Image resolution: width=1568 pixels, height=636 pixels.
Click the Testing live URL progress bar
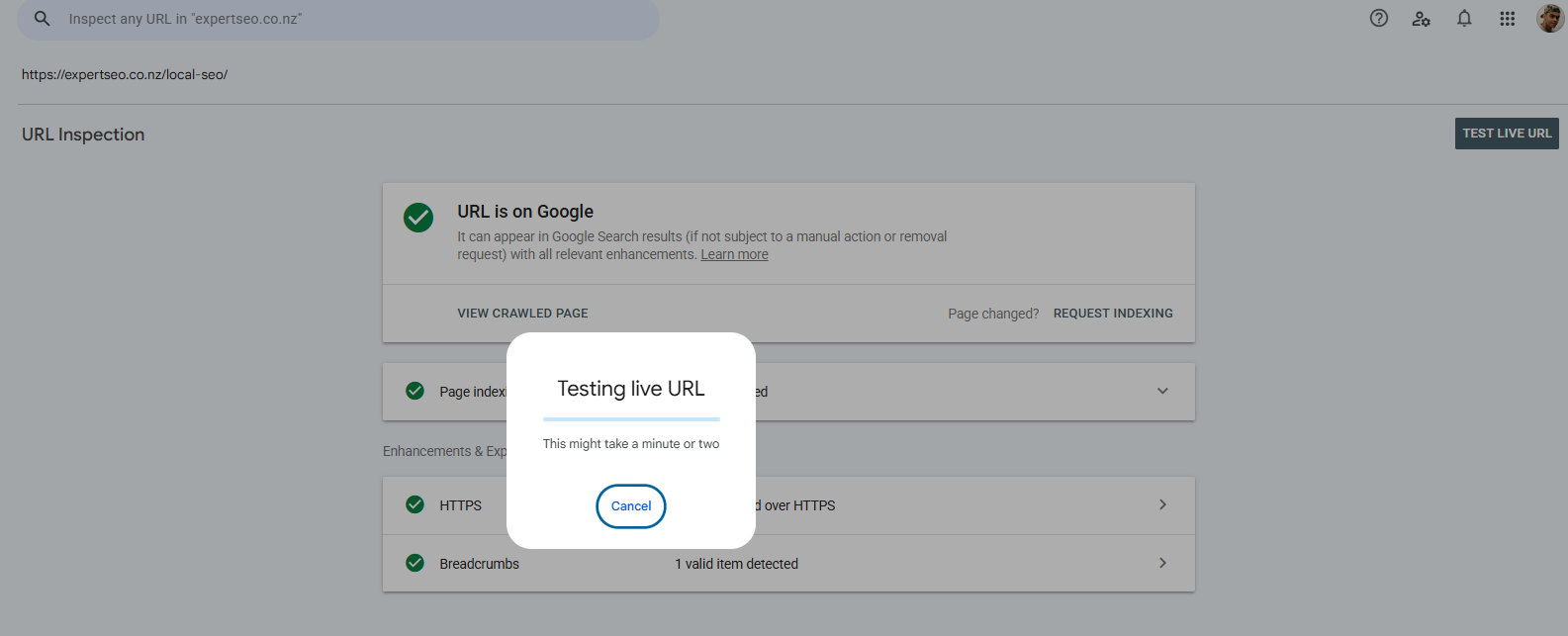[631, 419]
